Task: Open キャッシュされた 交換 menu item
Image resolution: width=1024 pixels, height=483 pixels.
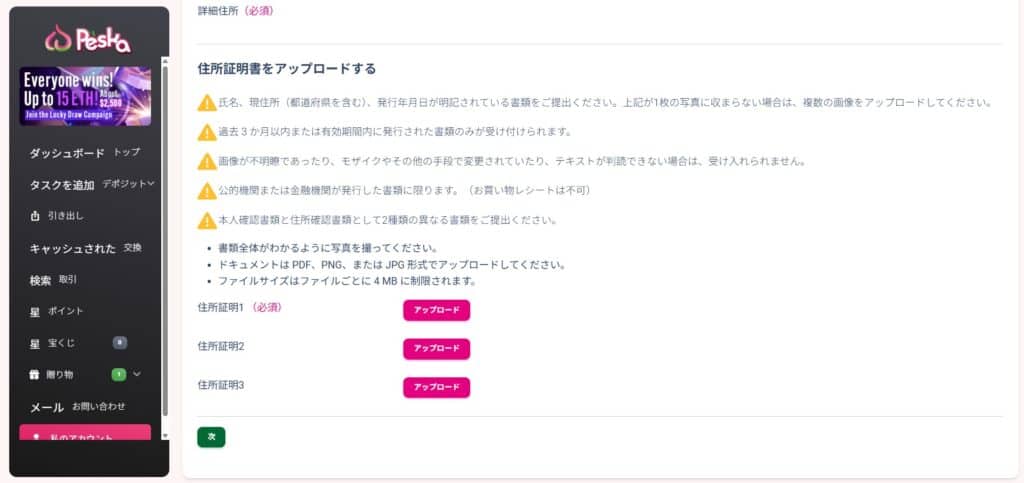Action: (x=85, y=248)
